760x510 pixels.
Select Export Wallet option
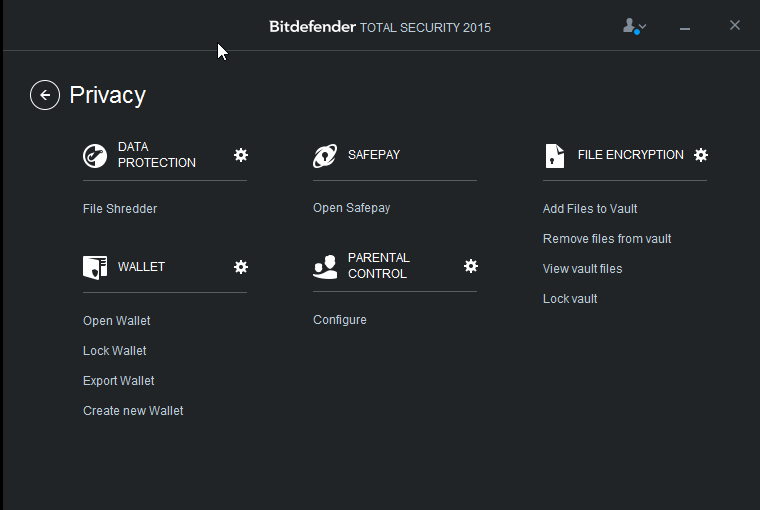coord(119,381)
